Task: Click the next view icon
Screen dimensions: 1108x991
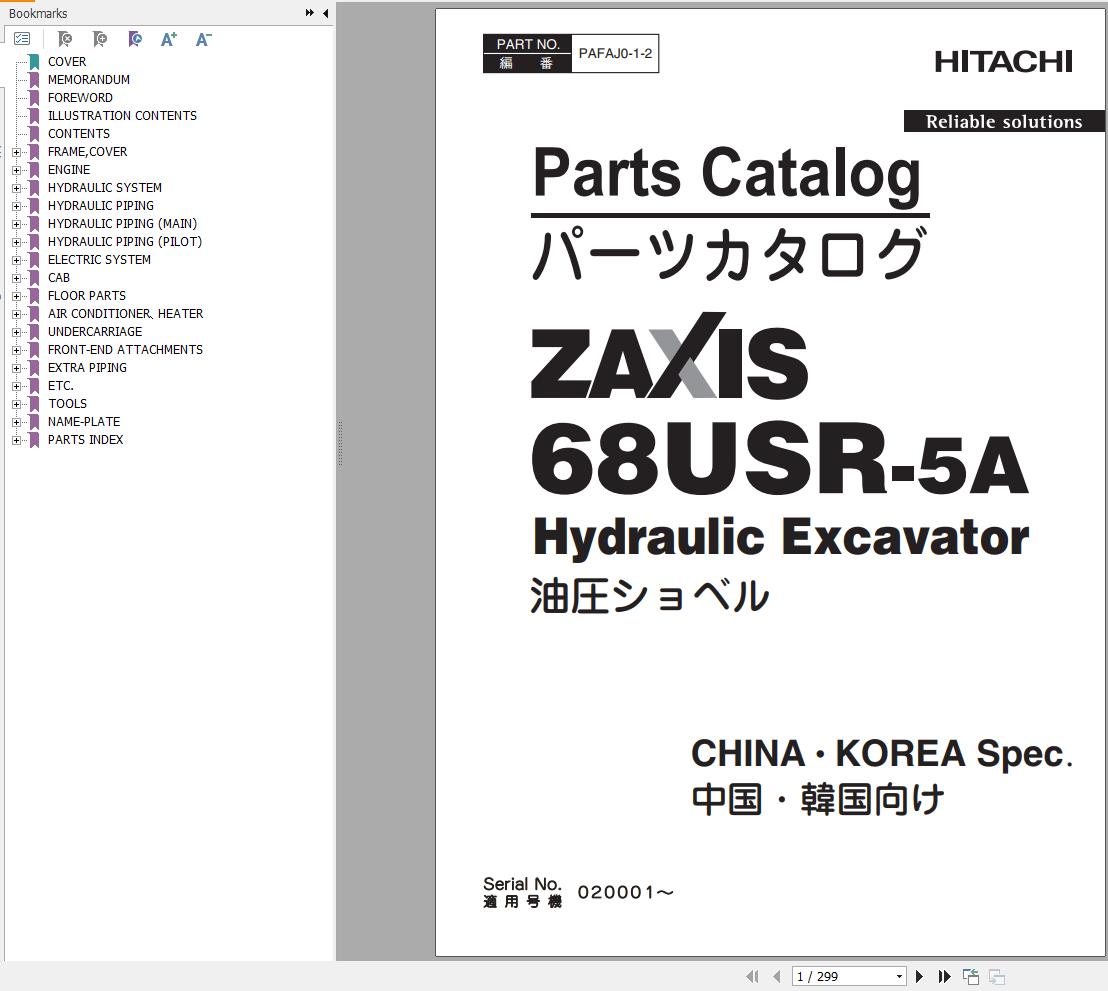Action: 997,976
